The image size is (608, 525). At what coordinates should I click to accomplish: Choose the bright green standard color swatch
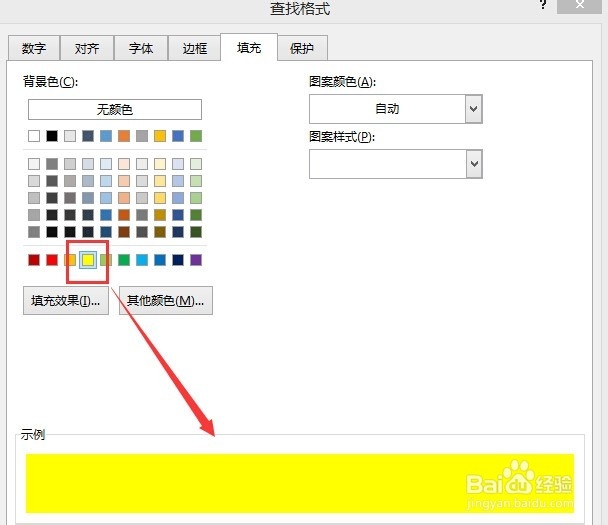point(124,260)
